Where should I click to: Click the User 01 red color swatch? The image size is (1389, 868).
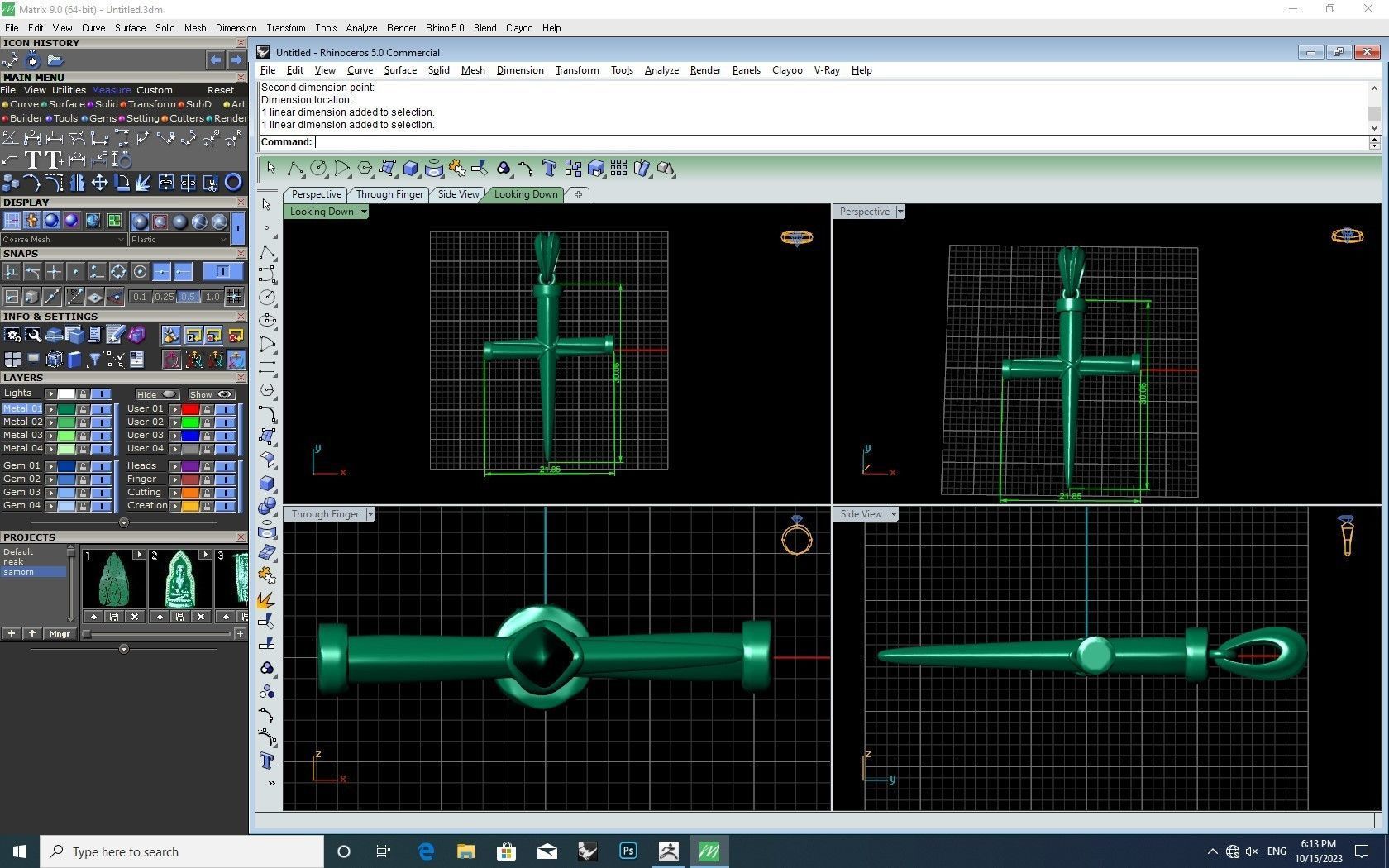(190, 409)
